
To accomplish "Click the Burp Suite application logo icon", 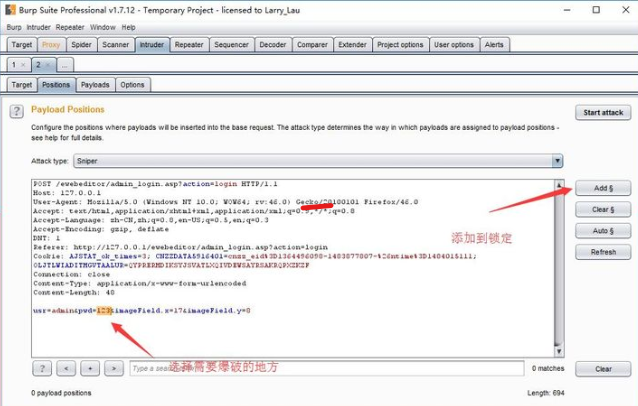I will coord(11,10).
